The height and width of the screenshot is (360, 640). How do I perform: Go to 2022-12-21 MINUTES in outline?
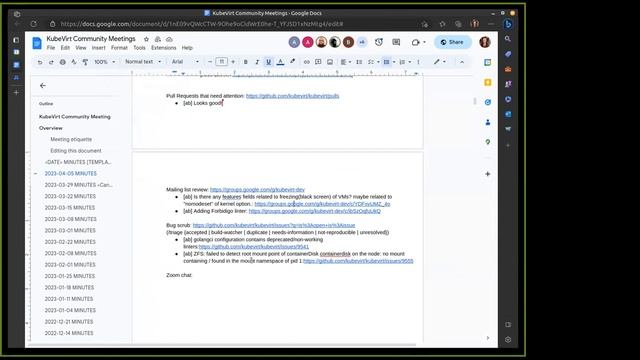(69, 322)
